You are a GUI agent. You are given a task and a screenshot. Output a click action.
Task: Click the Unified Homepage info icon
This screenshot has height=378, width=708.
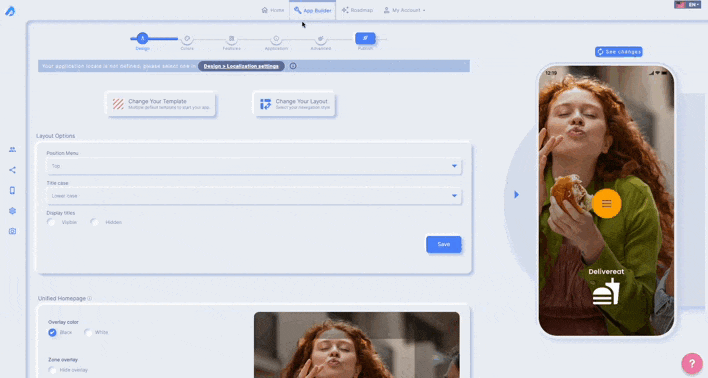89,299
